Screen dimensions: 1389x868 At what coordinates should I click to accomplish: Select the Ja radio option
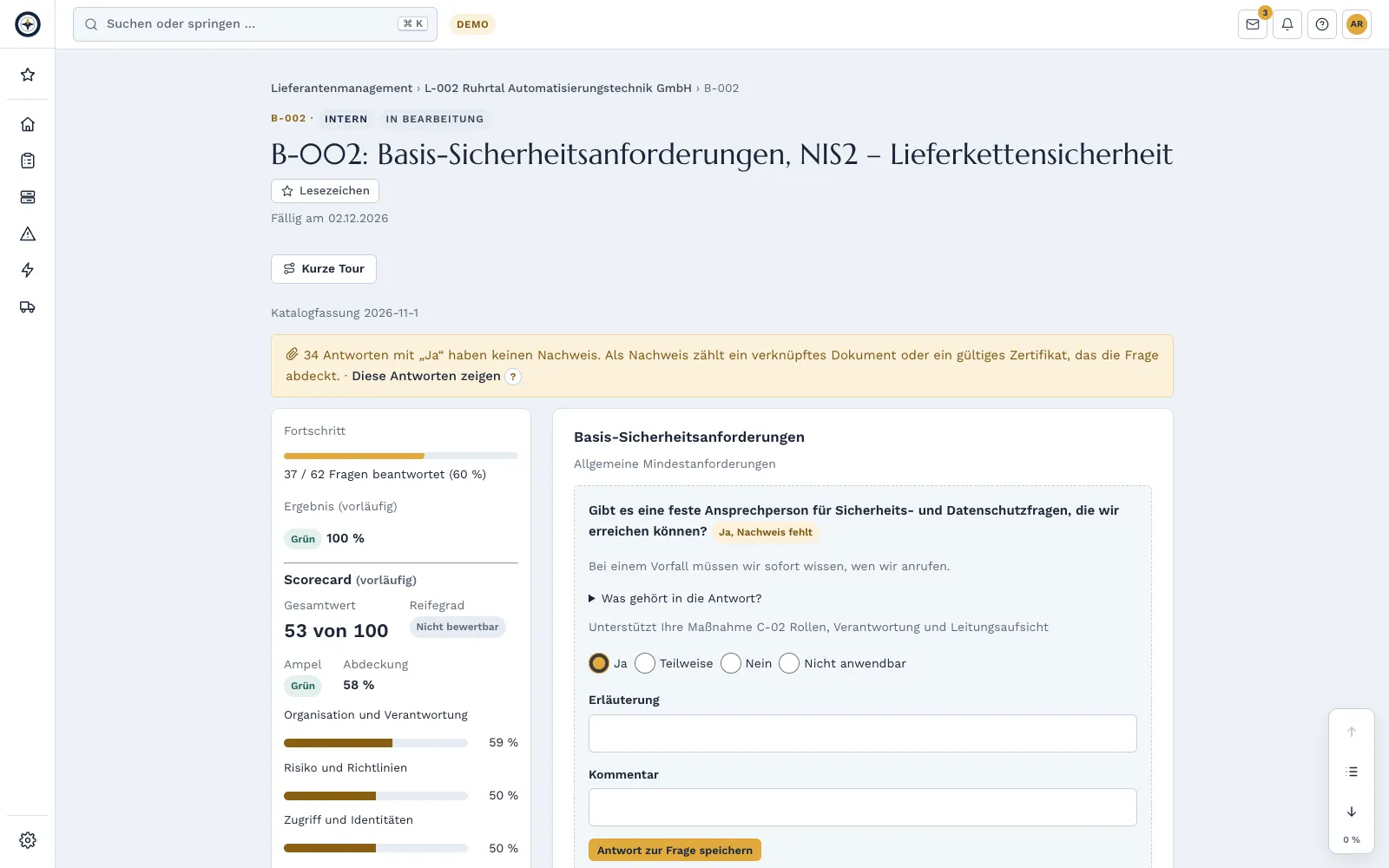point(599,663)
